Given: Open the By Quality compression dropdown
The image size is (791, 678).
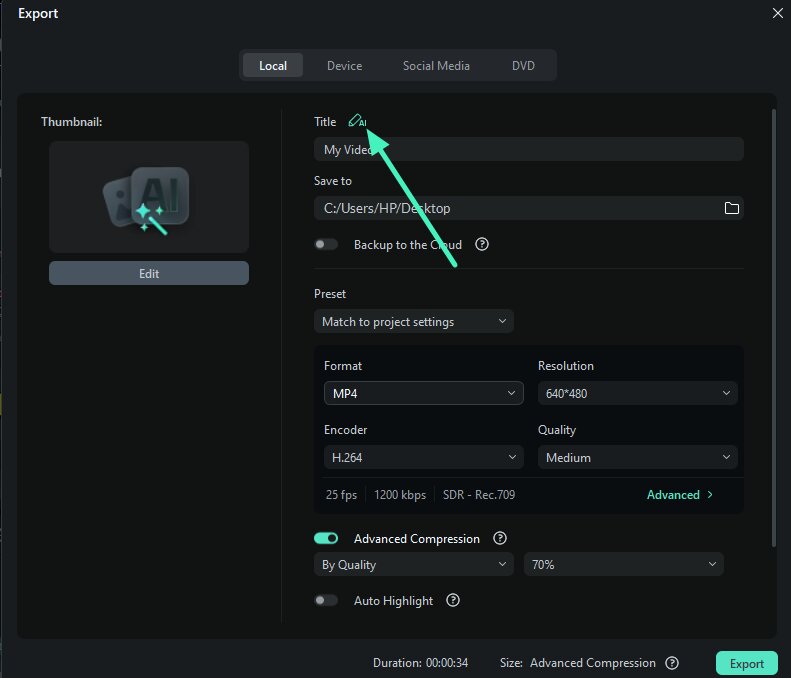Looking at the screenshot, I should coord(414,564).
